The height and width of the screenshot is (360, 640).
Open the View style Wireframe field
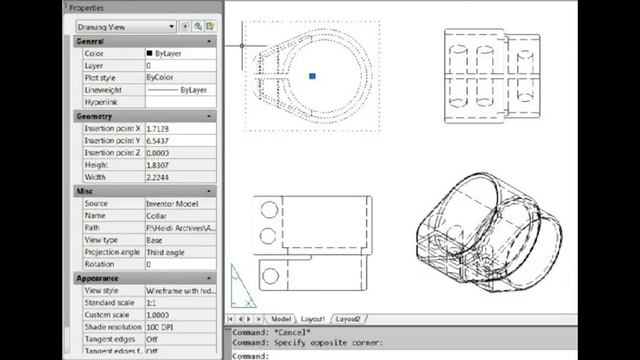point(181,291)
